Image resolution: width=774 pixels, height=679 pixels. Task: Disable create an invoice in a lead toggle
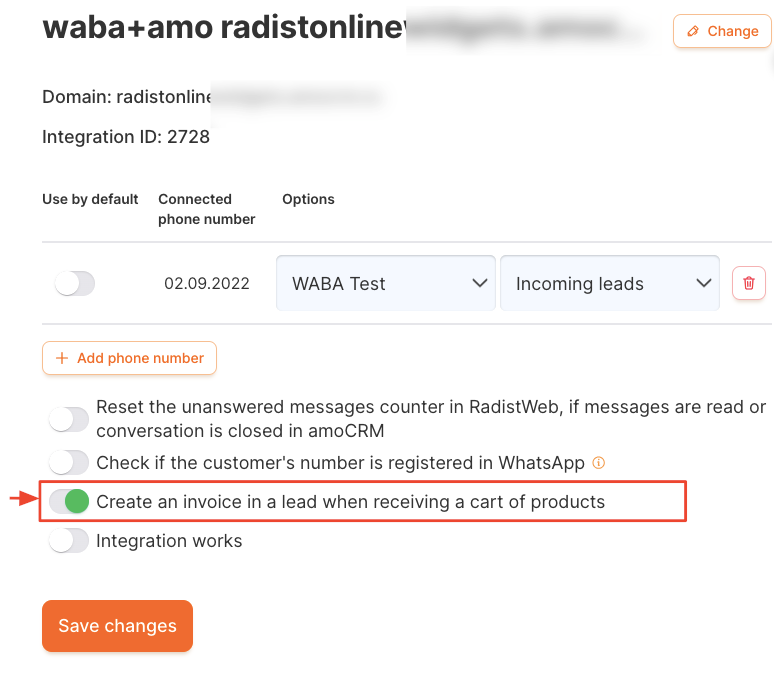click(69, 501)
